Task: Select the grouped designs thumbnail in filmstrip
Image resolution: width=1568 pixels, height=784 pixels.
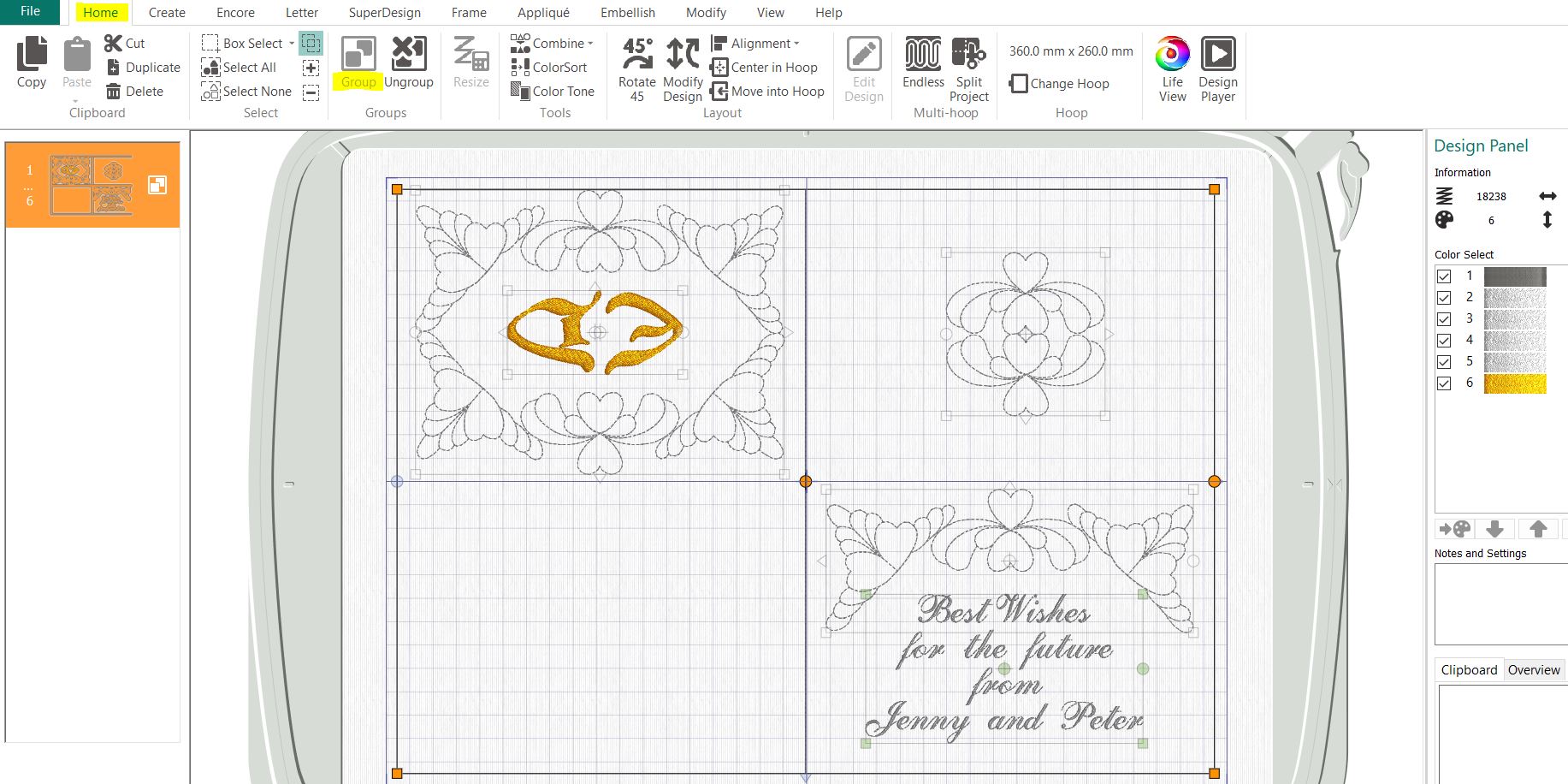Action: pos(91,185)
